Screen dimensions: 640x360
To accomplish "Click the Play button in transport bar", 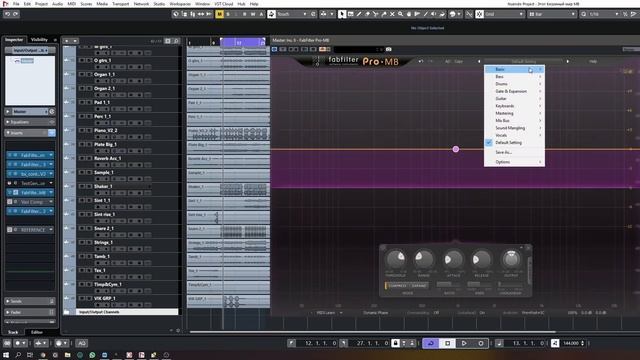I will (x=464, y=343).
